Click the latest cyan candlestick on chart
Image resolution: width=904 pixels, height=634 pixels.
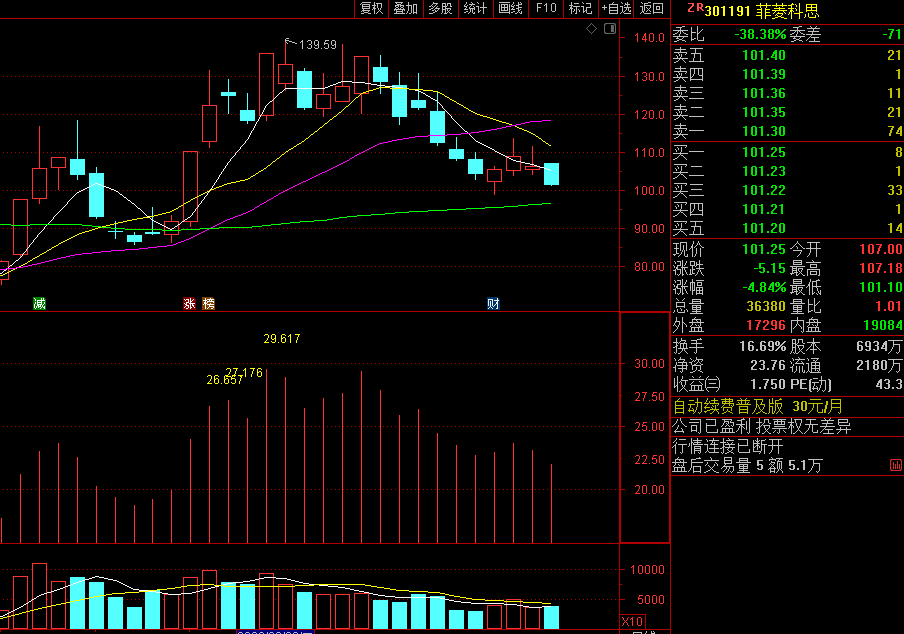pos(551,174)
